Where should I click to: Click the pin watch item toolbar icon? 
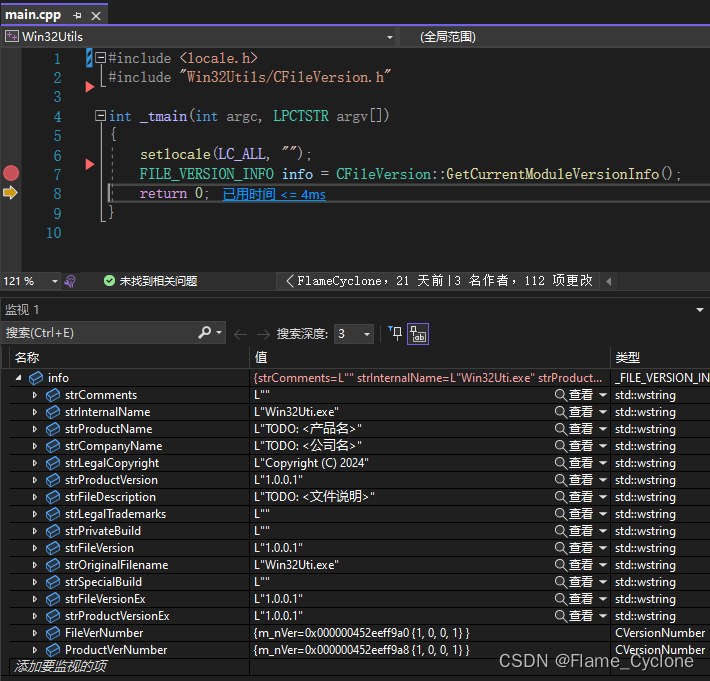pos(395,333)
